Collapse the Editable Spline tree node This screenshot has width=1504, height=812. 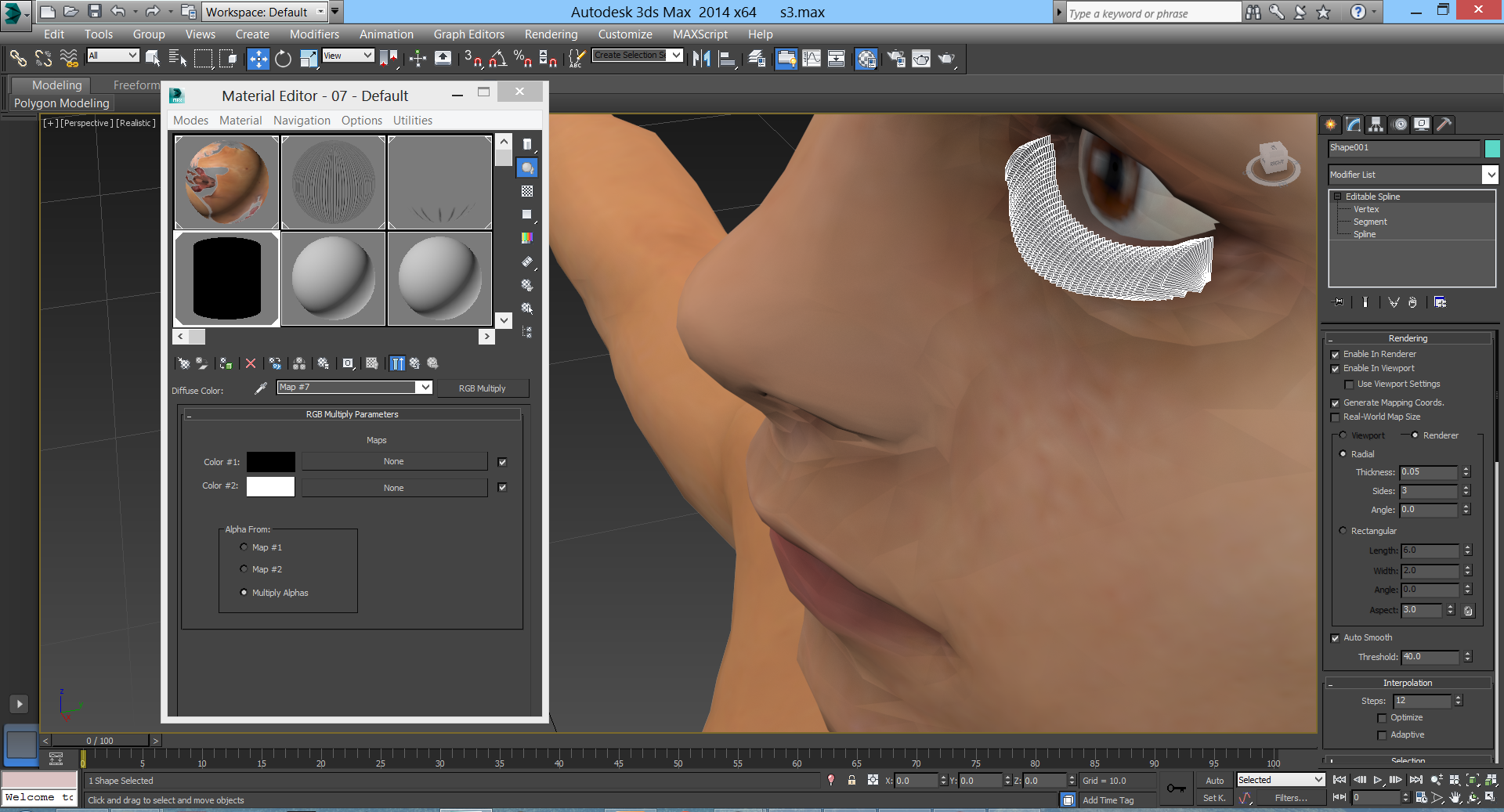(1338, 197)
